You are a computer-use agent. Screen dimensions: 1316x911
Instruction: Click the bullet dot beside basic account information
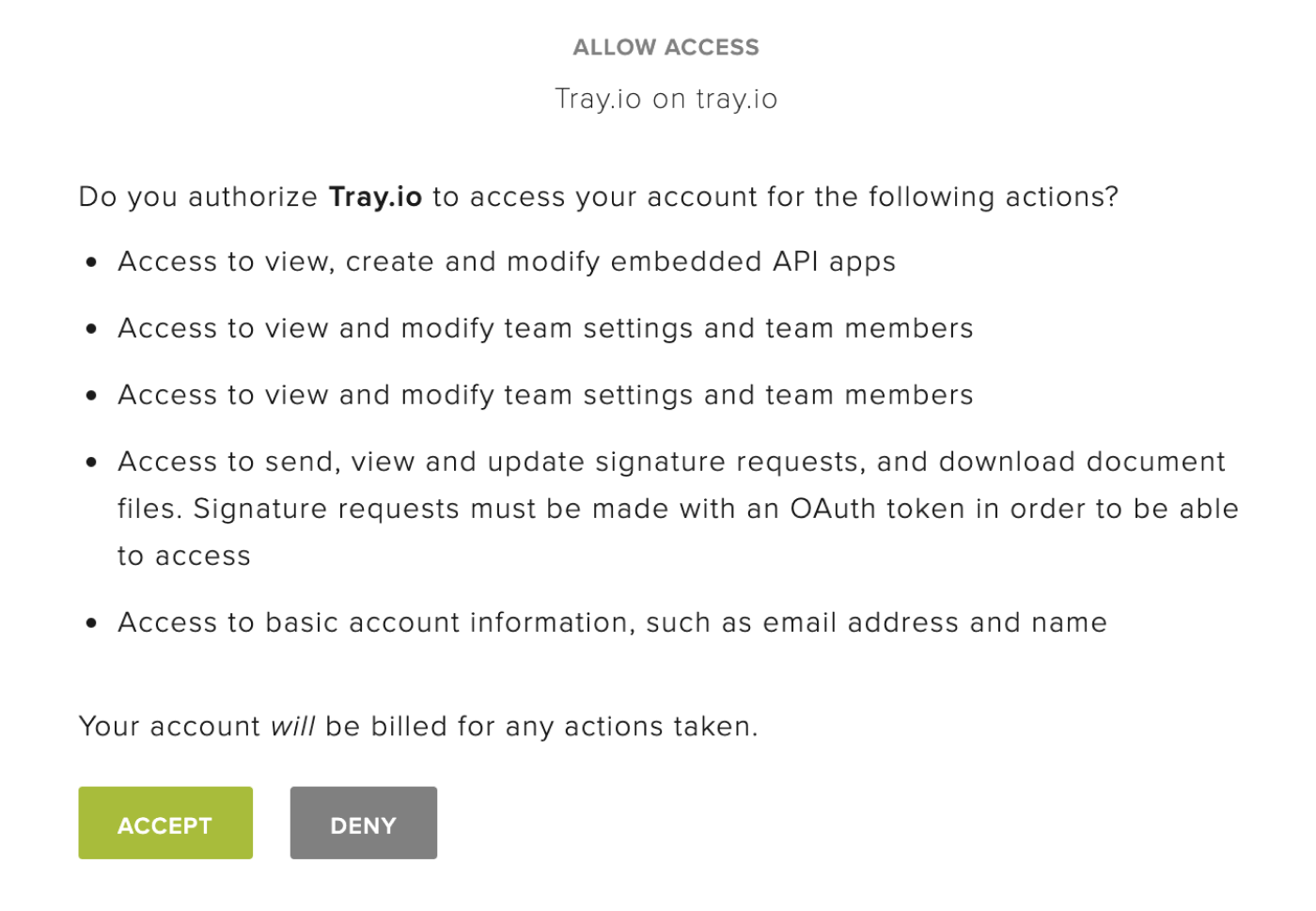91,623
